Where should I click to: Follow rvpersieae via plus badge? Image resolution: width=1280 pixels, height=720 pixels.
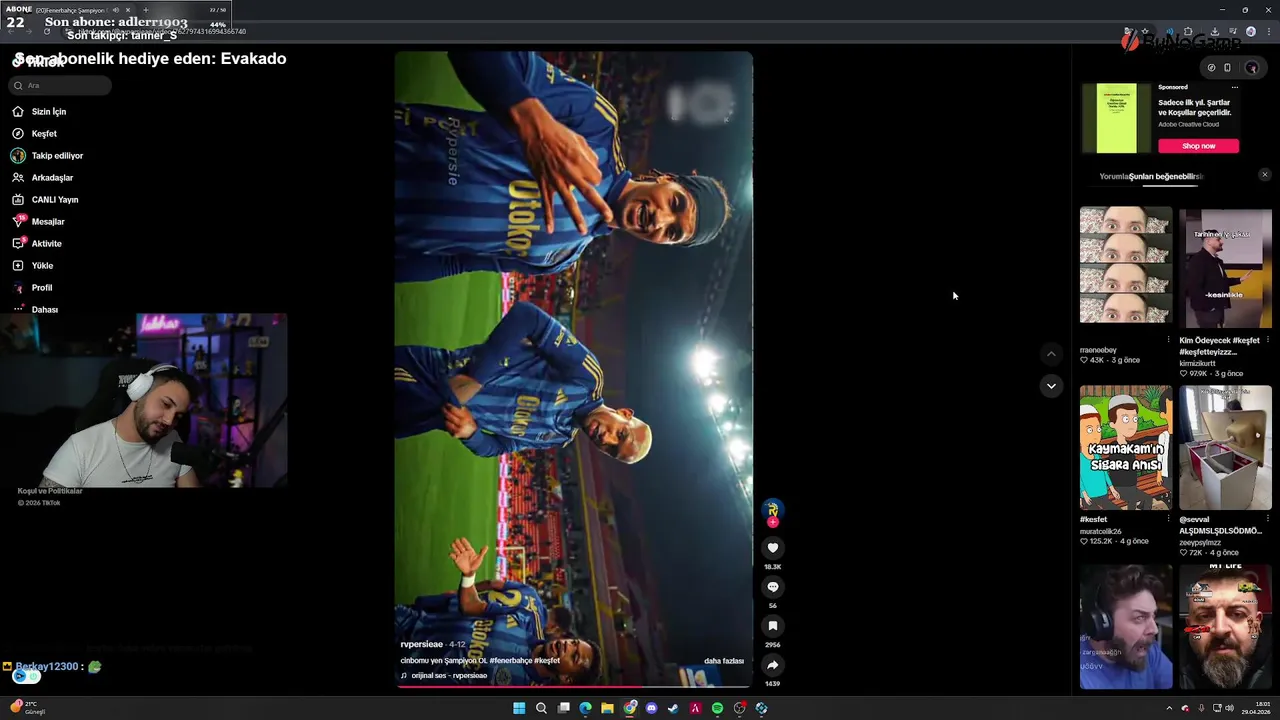[772, 522]
